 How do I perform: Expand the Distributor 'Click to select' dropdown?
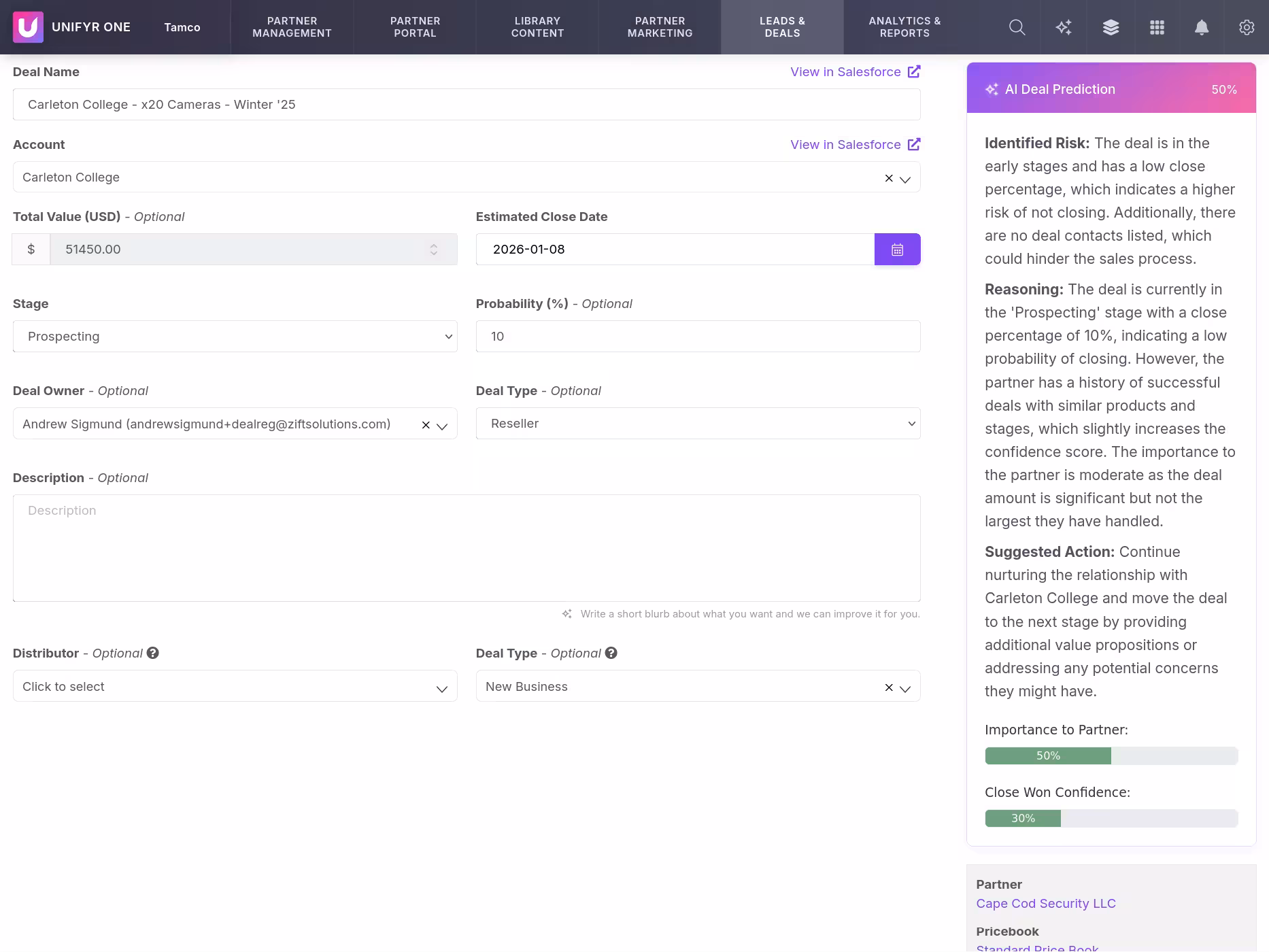235,686
